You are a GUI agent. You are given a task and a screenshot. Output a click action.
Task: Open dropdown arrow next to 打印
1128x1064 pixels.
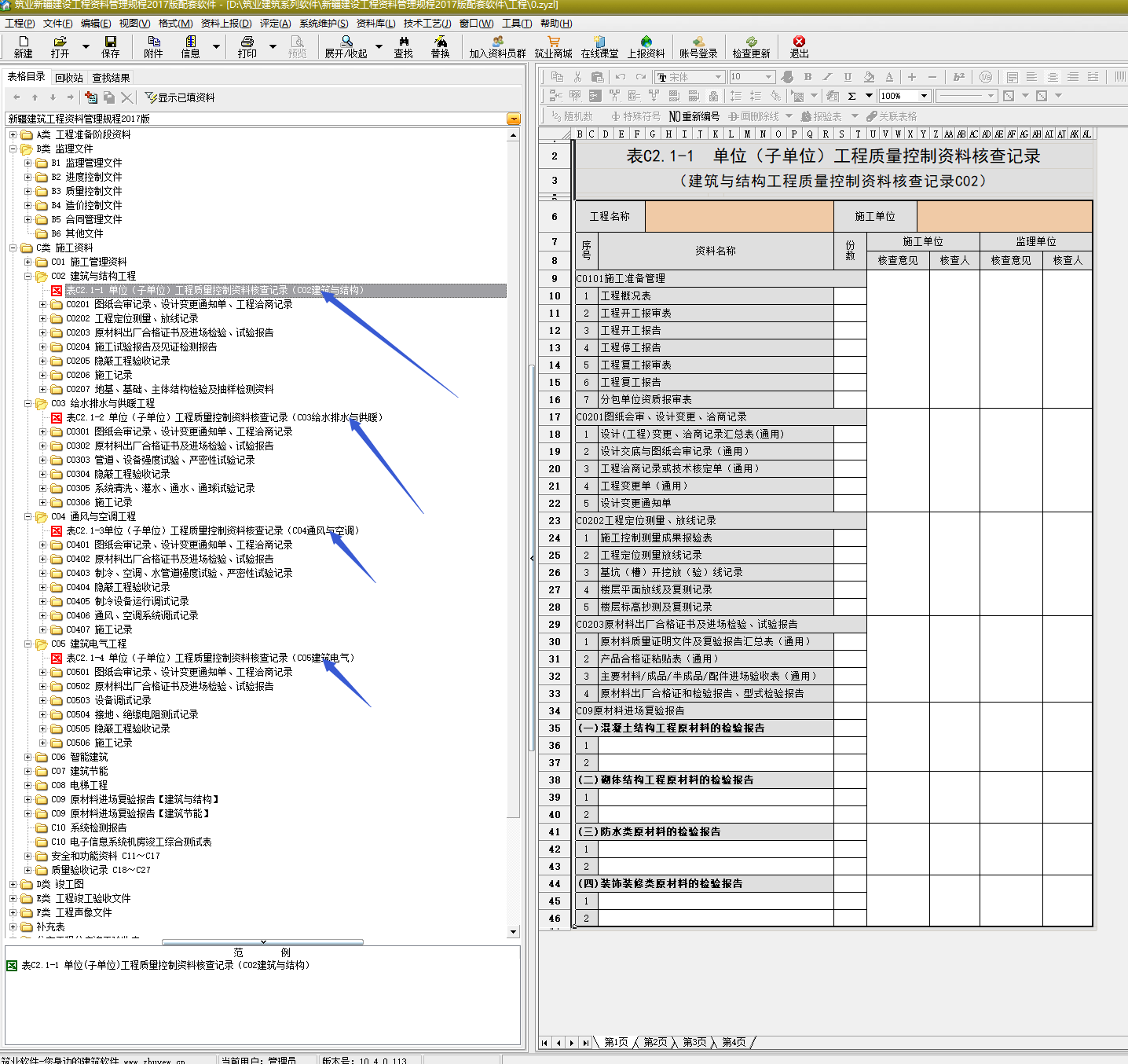click(273, 46)
